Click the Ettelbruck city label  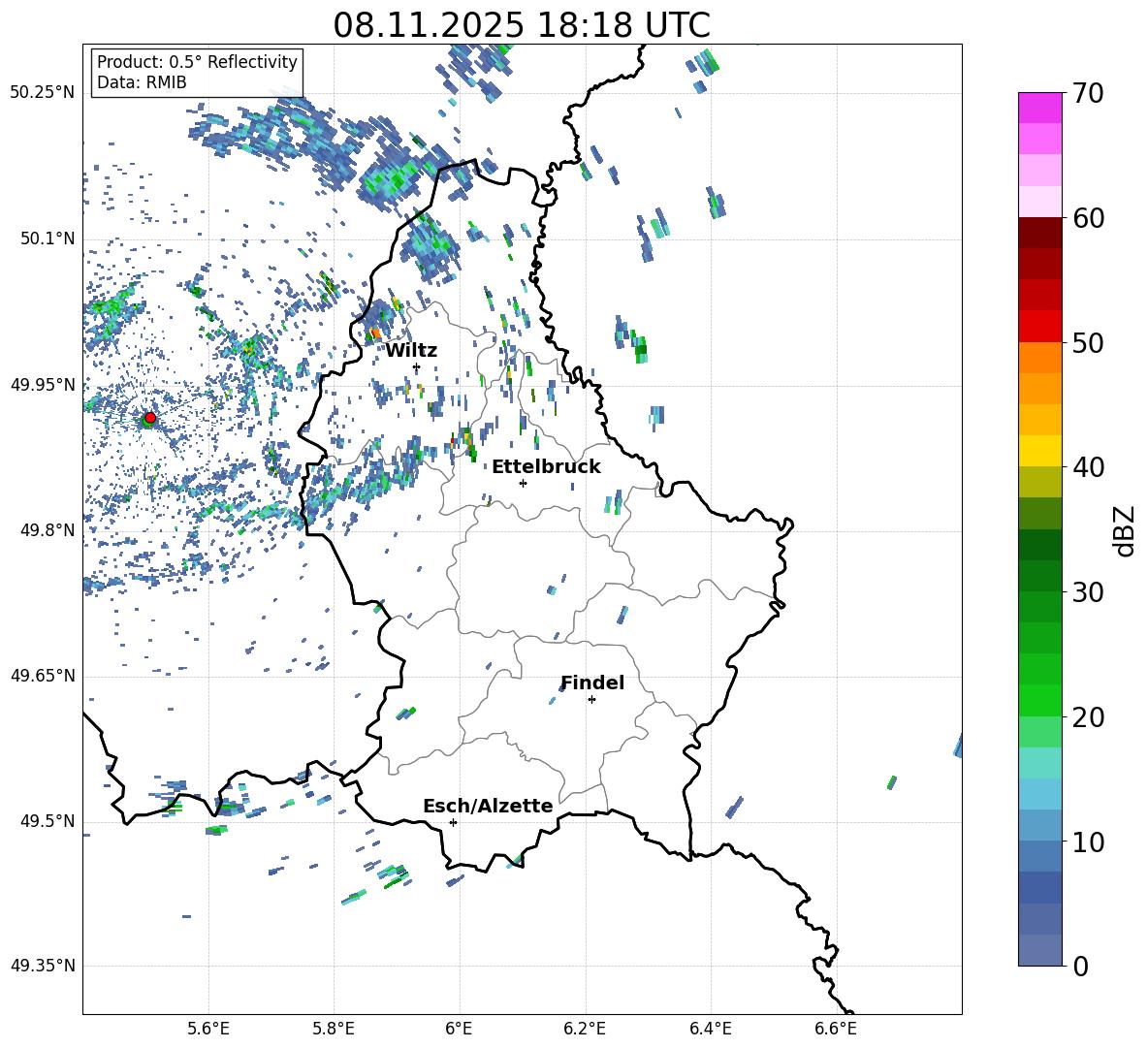[x=546, y=467]
